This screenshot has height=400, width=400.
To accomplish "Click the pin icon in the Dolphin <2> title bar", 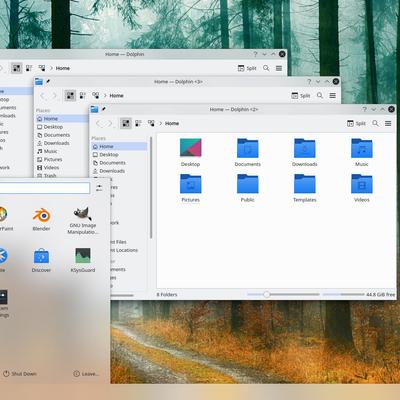I will 104,109.
